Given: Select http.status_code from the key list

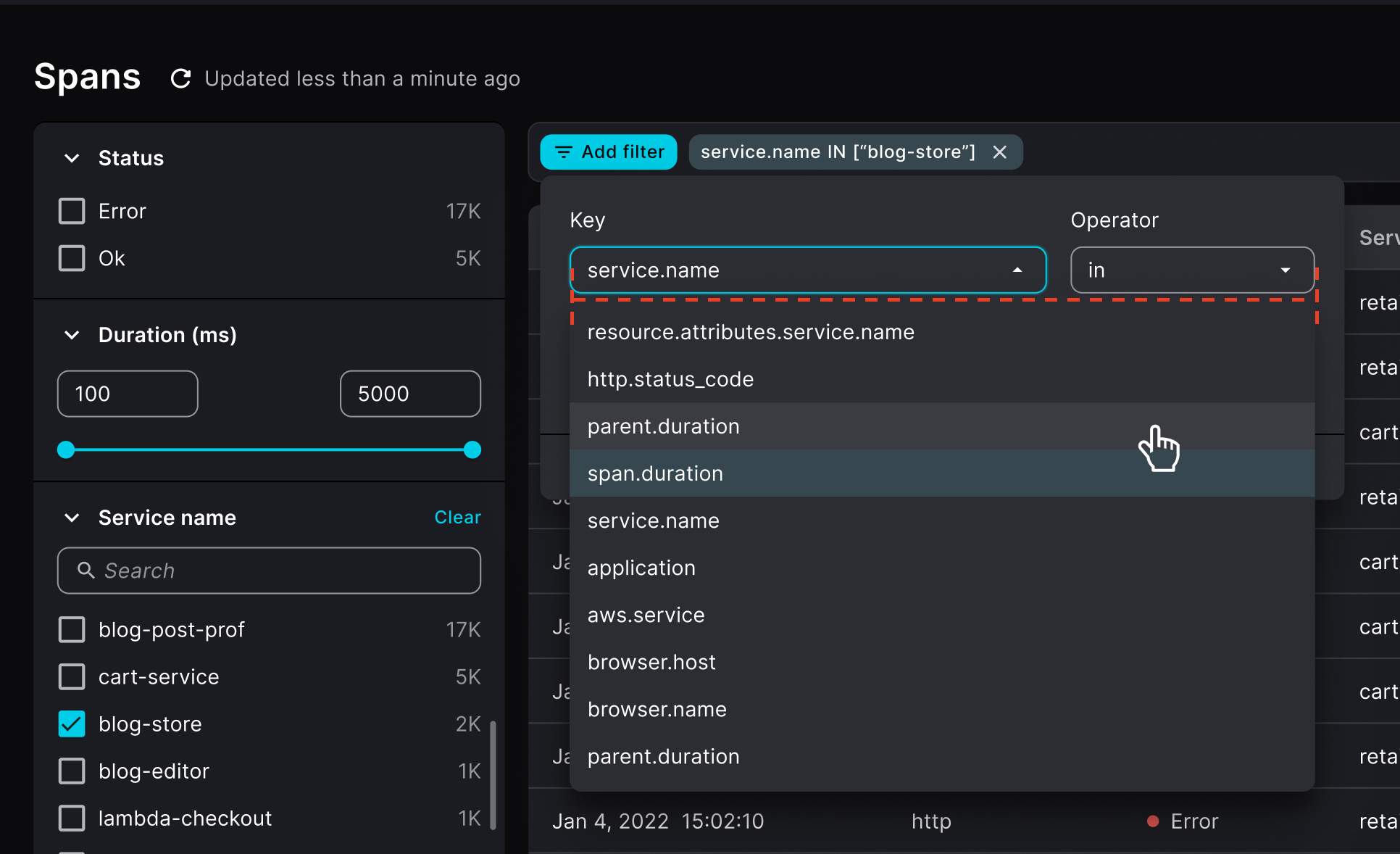Looking at the screenshot, I should pyautogui.click(x=670, y=378).
